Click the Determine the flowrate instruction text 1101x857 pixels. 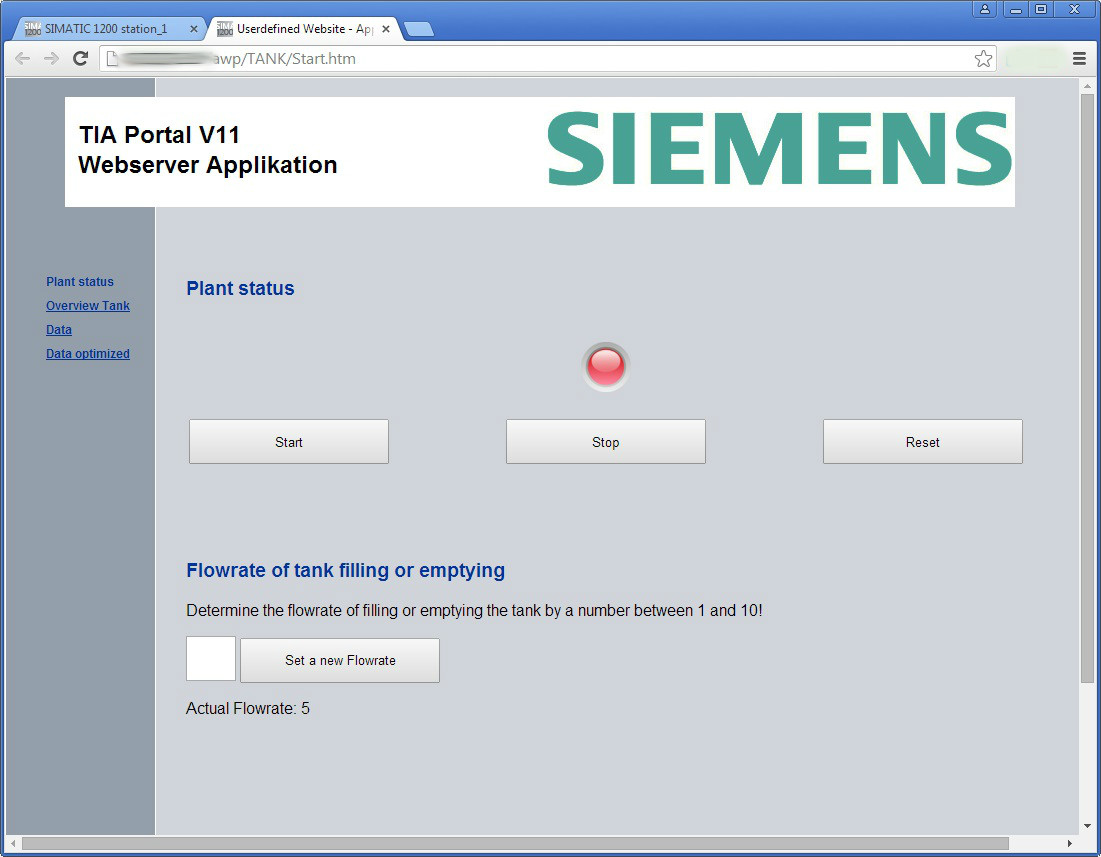pyautogui.click(x=474, y=611)
